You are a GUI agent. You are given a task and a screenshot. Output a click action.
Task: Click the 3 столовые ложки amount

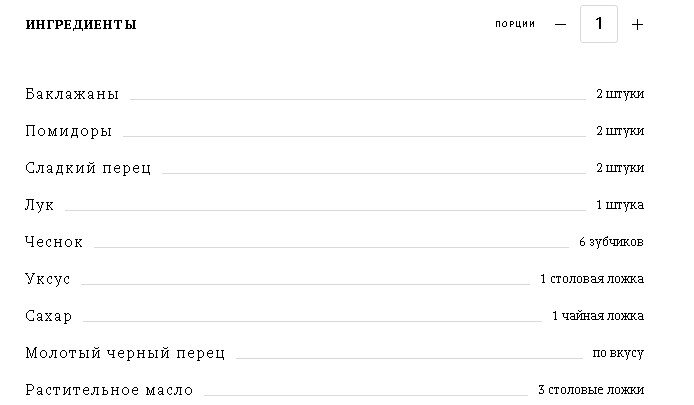click(591, 390)
